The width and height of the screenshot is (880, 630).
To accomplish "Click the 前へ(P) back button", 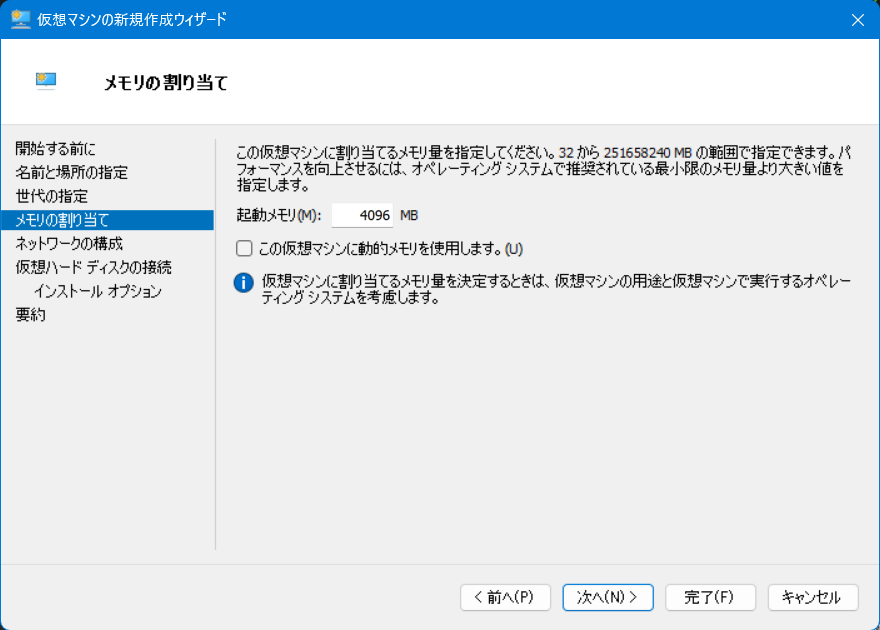I will [x=505, y=597].
